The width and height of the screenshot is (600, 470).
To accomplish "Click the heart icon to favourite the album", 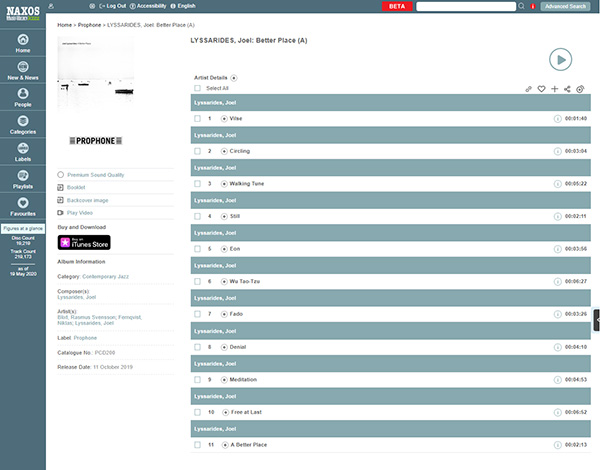I will [541, 89].
